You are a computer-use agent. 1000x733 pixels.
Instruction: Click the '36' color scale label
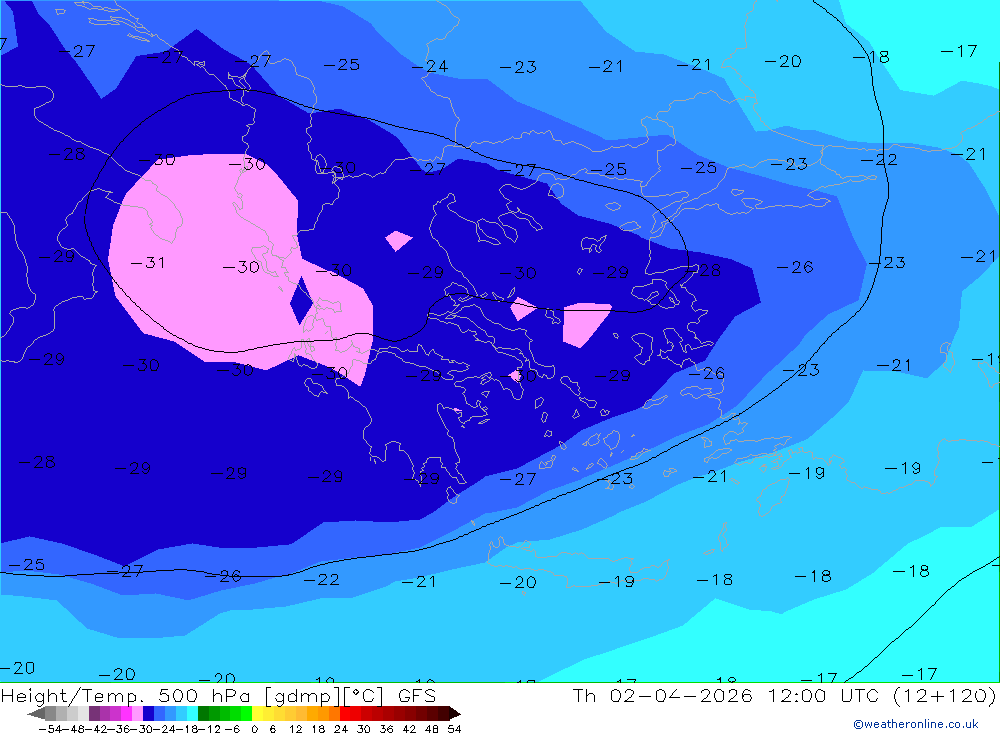tap(386, 729)
